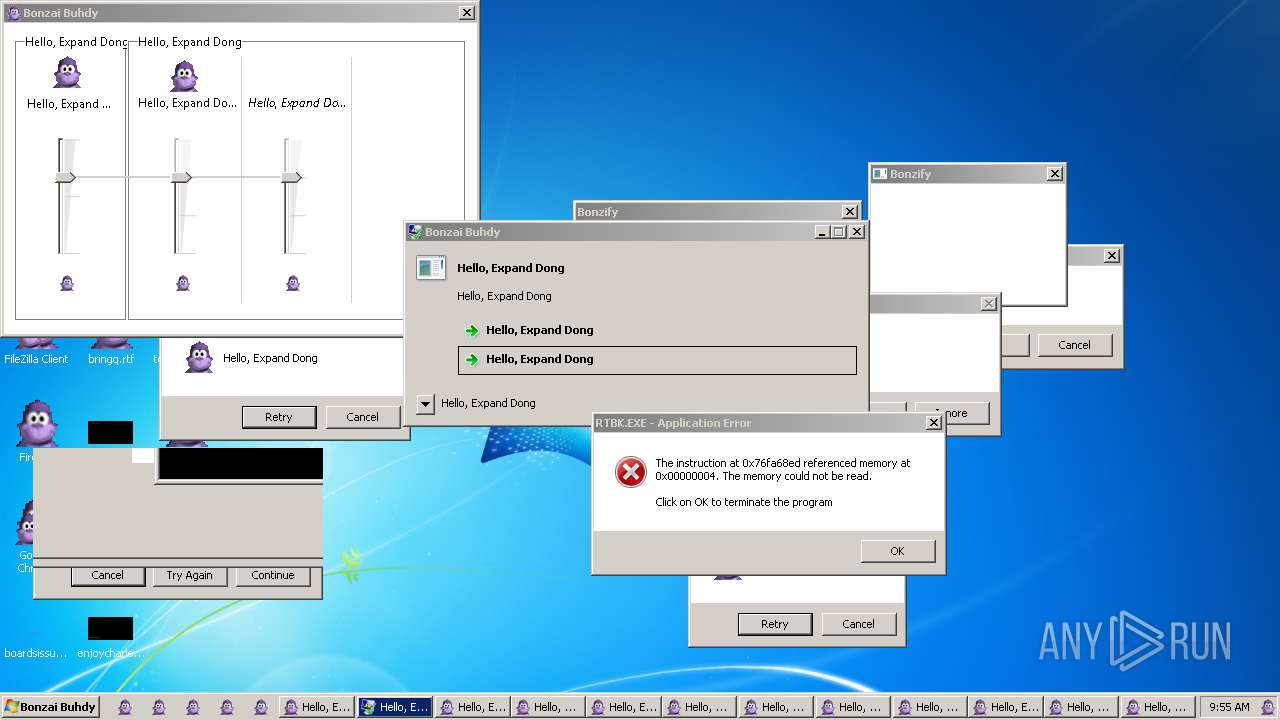Close the white Bonzify window on the right
Screen dimensions: 1280x720
tap(1054, 174)
